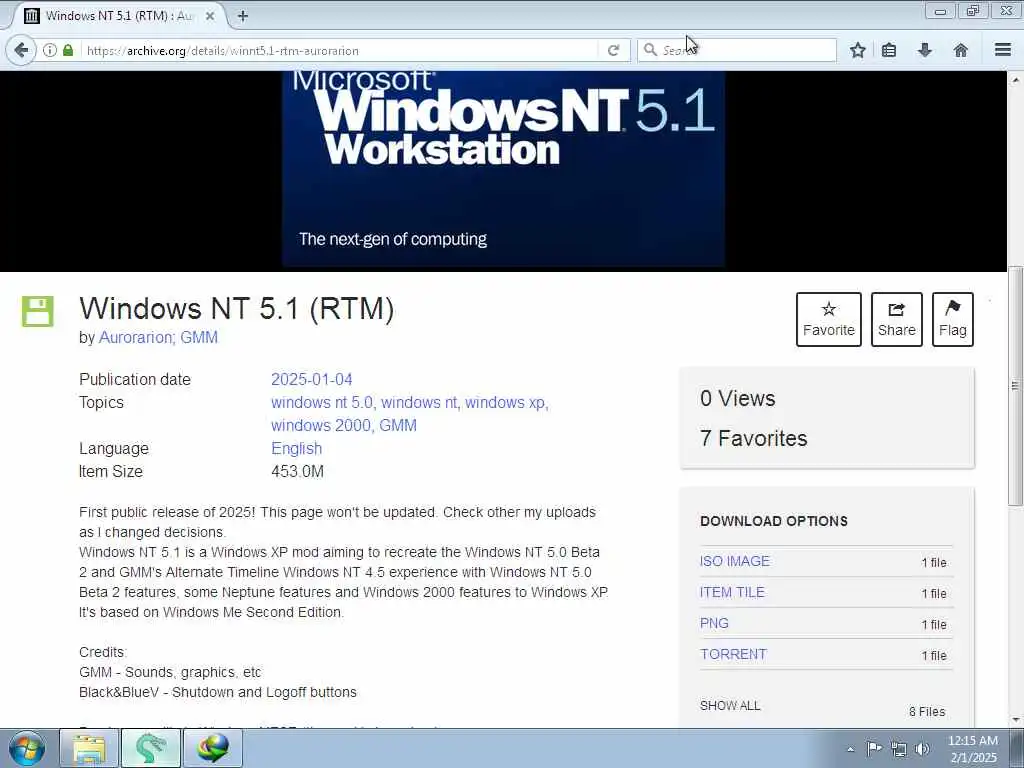The width and height of the screenshot is (1024, 768).
Task: Click SHOW ALL download files
Action: pos(730,705)
